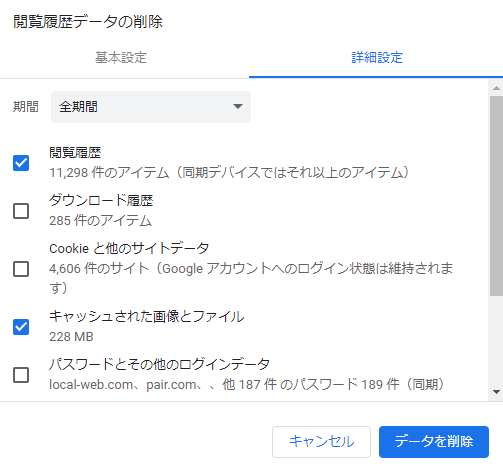Click the ダウンロード履歴 label text
The height and width of the screenshot is (468, 503).
(101, 201)
